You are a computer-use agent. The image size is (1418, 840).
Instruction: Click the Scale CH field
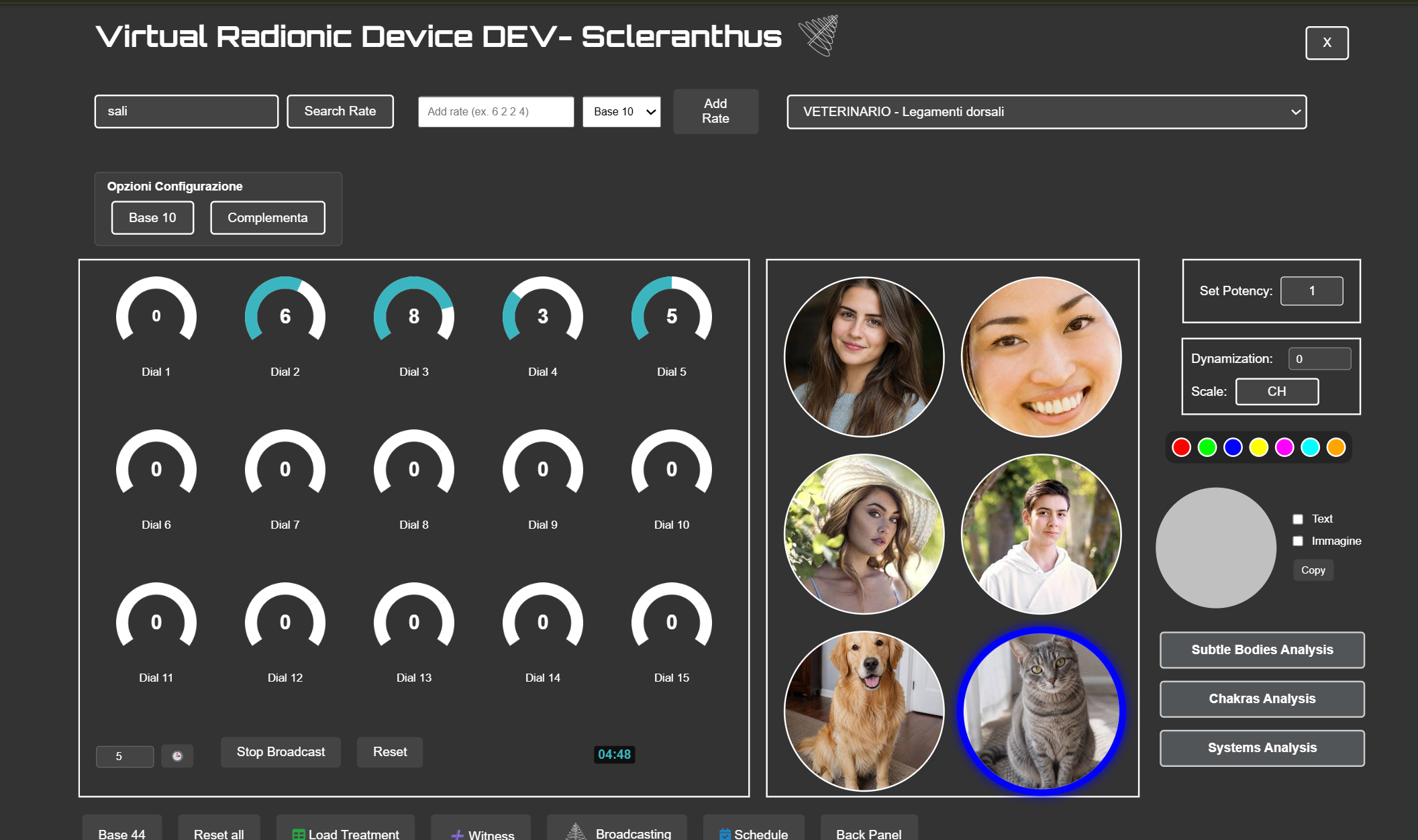click(1276, 392)
